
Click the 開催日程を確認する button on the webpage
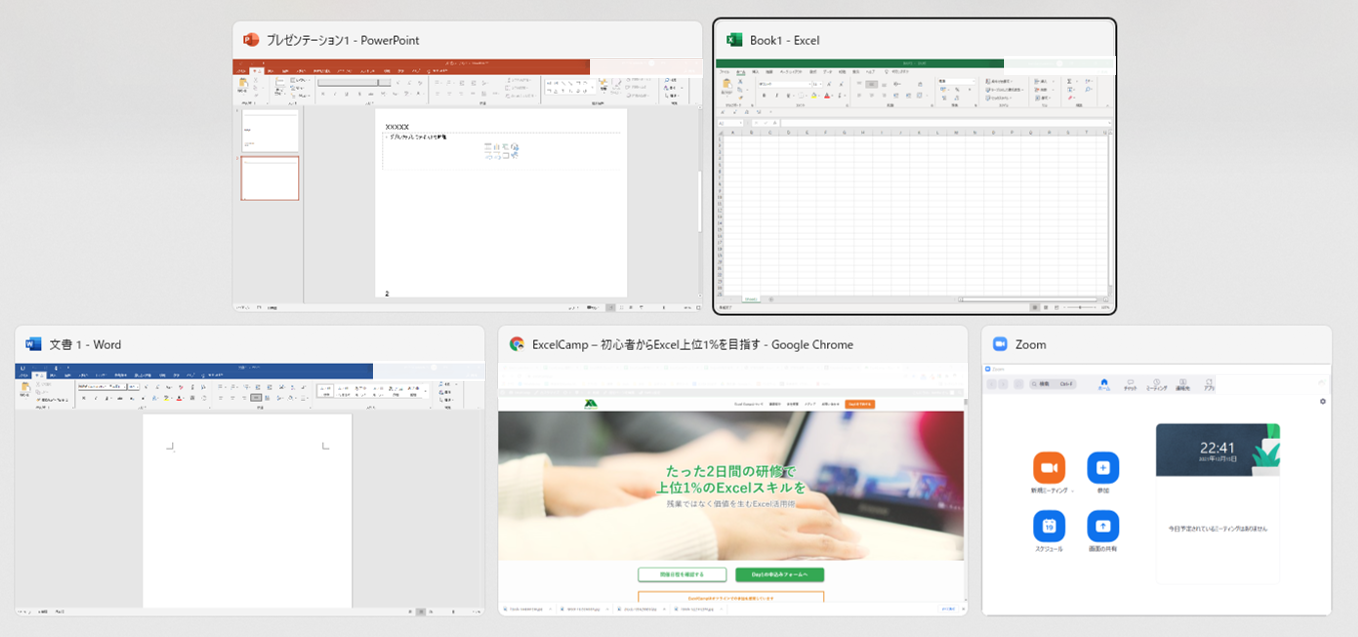[x=682, y=575]
